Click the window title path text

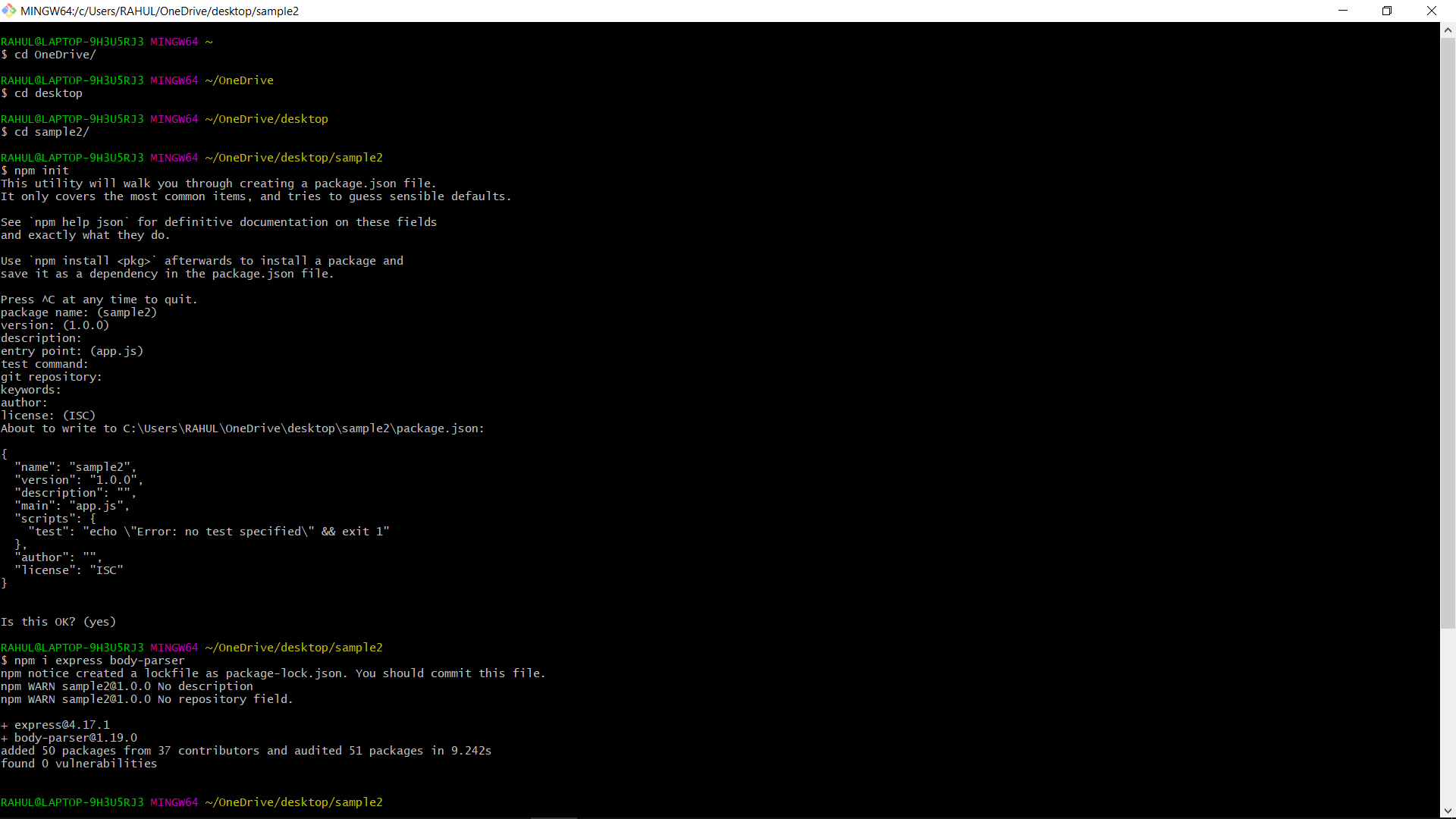tap(159, 11)
